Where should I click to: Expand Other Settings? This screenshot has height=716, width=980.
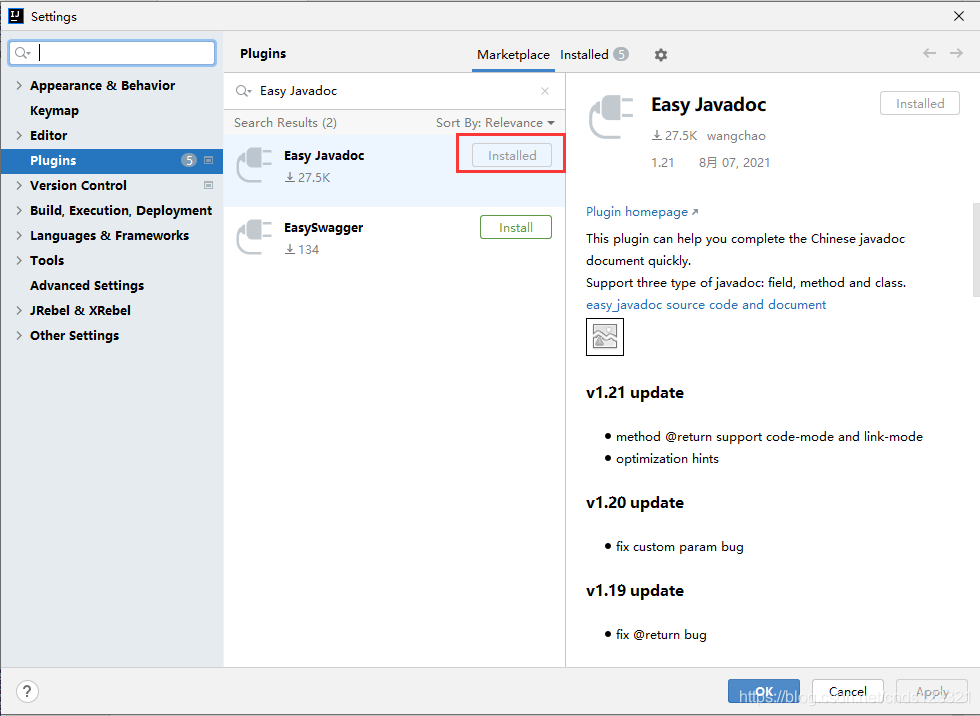(x=19, y=336)
